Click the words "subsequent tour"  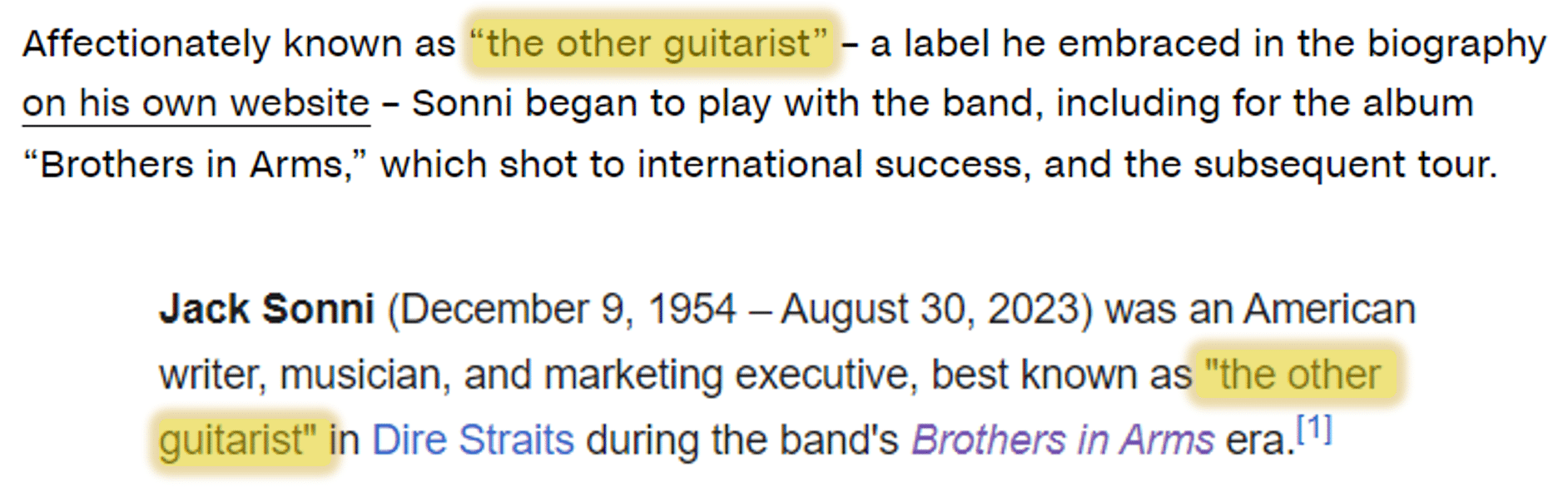[x=1345, y=165]
